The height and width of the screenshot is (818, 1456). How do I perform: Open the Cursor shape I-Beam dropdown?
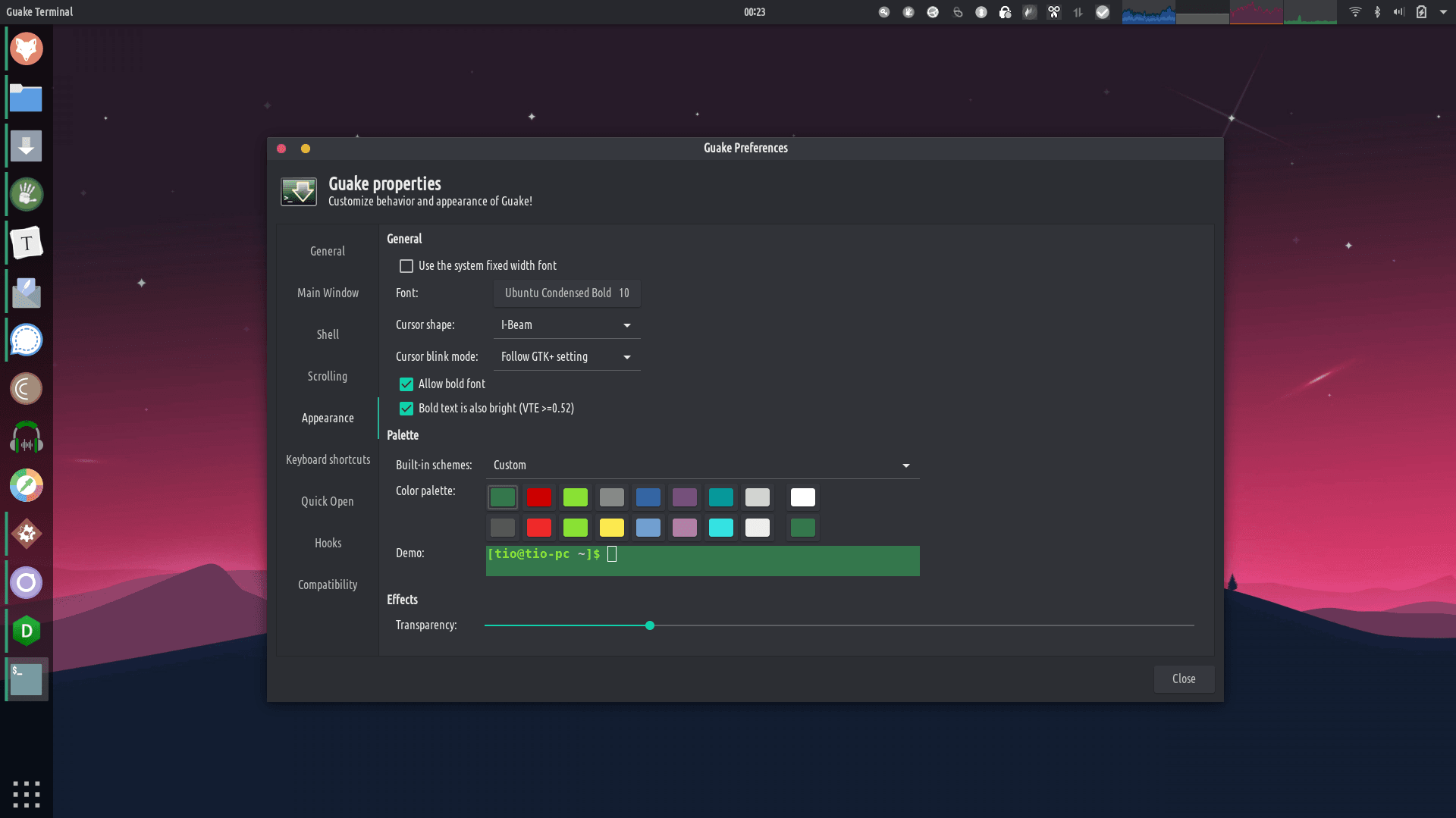click(566, 325)
